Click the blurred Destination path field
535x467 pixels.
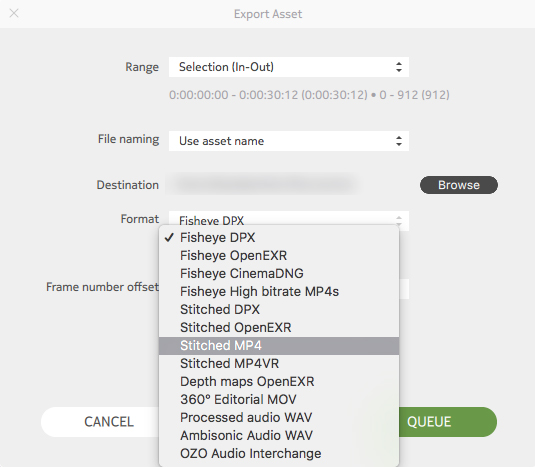[264, 185]
